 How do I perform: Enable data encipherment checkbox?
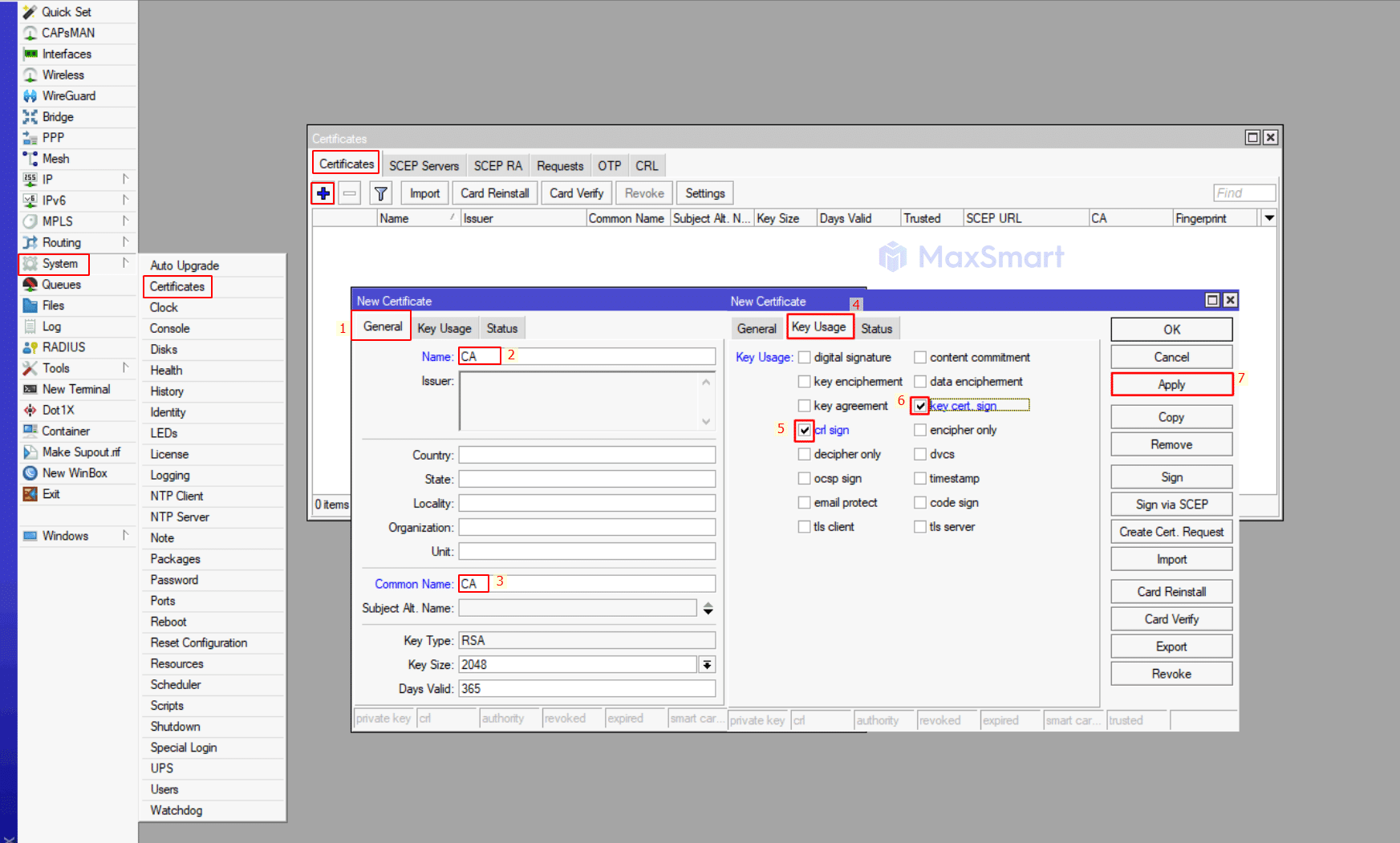click(x=920, y=382)
